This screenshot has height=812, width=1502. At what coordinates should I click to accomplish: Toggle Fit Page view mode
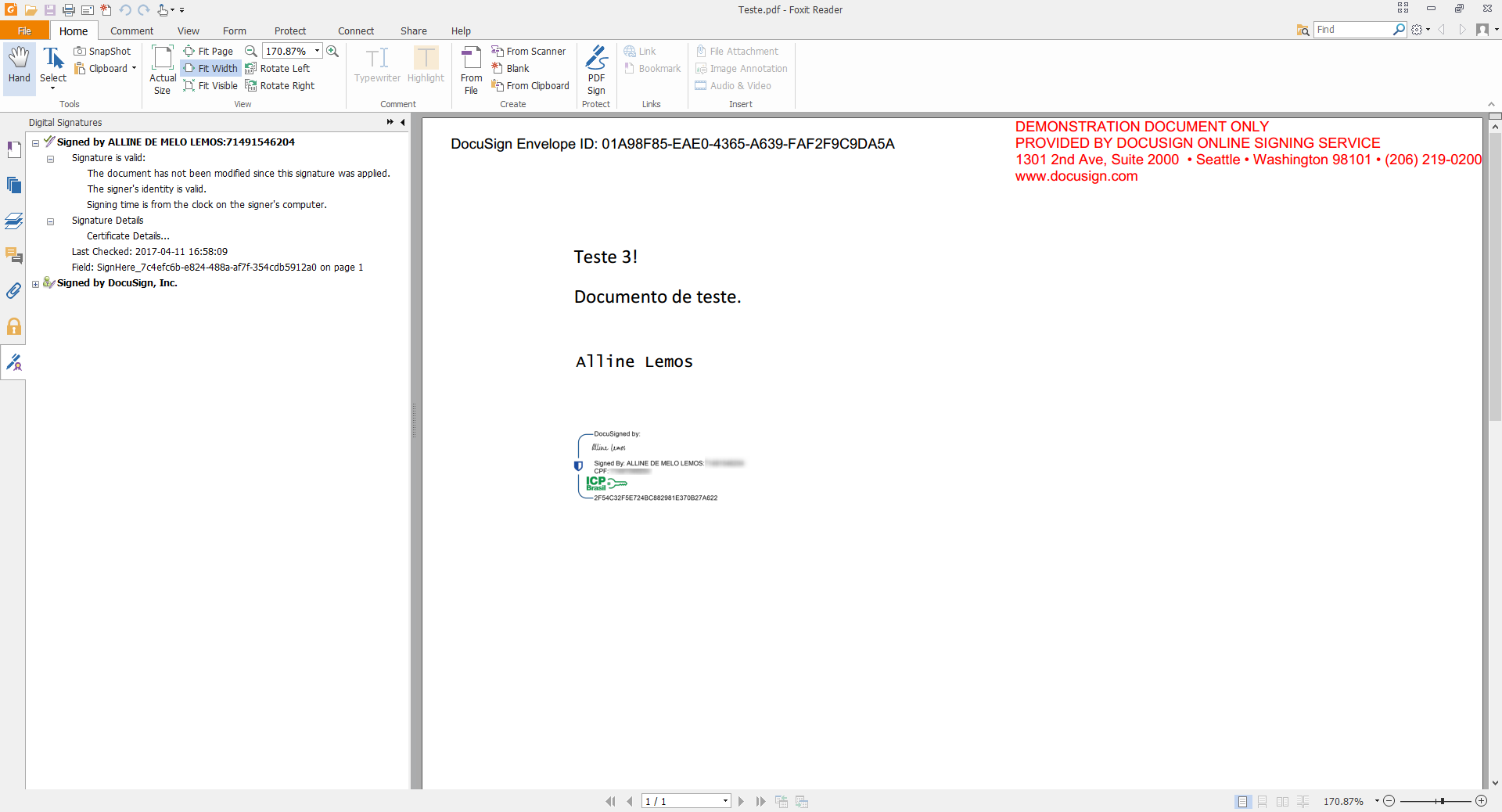[x=208, y=52]
